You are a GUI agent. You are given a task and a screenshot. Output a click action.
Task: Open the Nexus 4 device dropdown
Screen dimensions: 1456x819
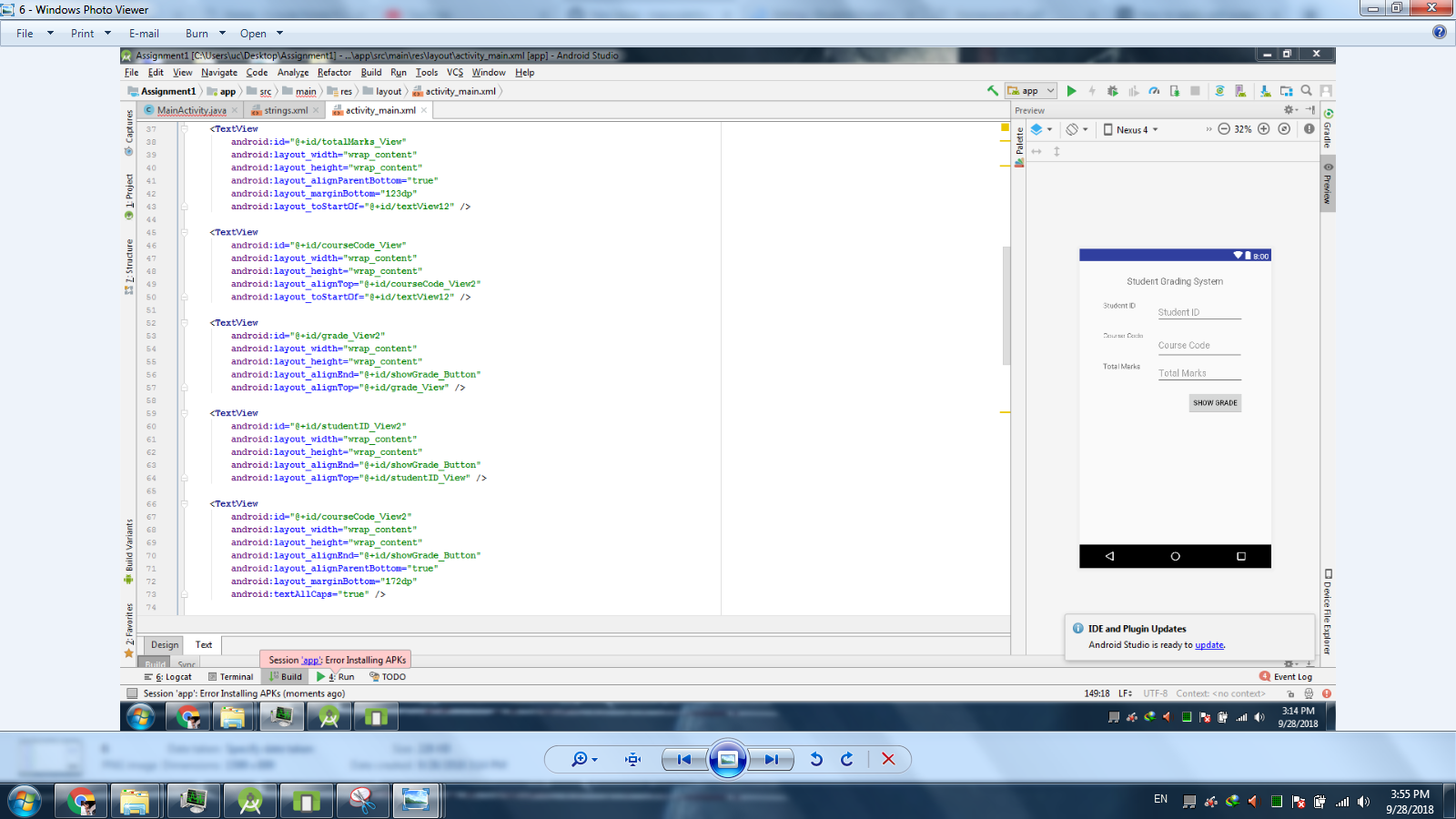1133,129
